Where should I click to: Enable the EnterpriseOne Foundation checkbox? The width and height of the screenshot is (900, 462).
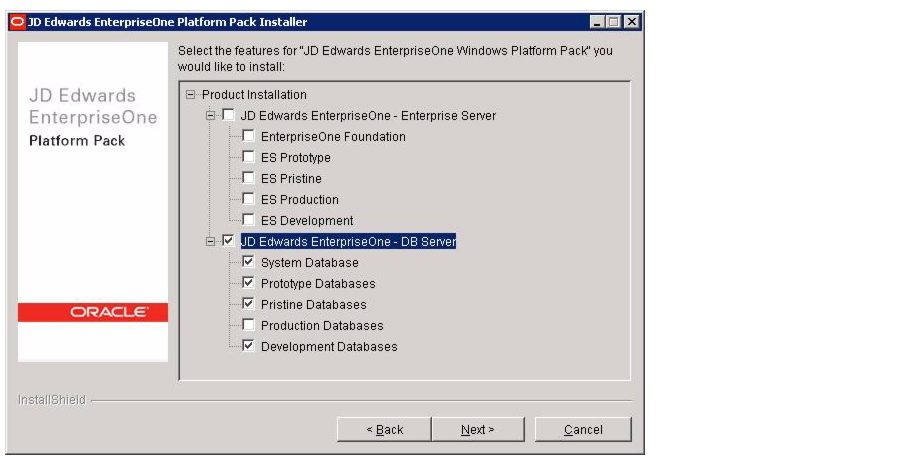(248, 136)
